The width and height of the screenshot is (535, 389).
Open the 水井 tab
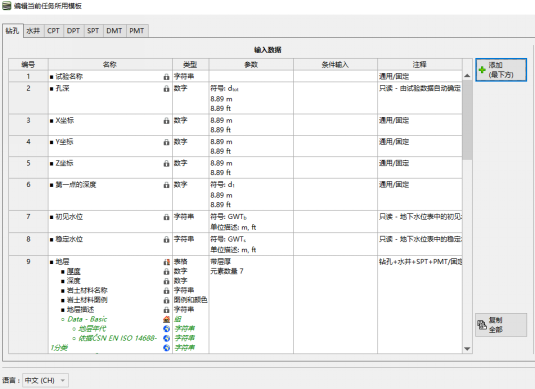33,31
